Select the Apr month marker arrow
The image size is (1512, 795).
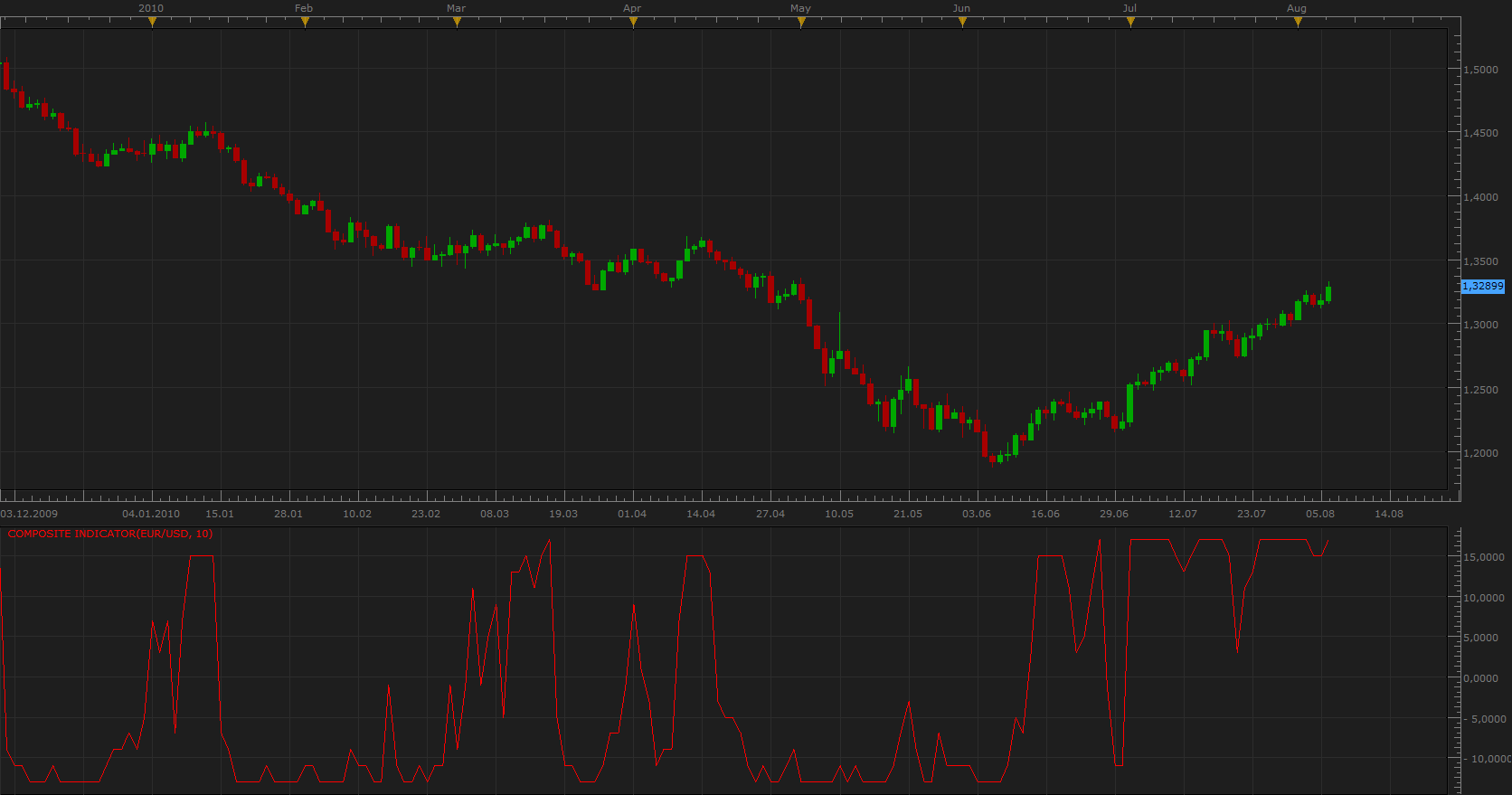coord(633,23)
